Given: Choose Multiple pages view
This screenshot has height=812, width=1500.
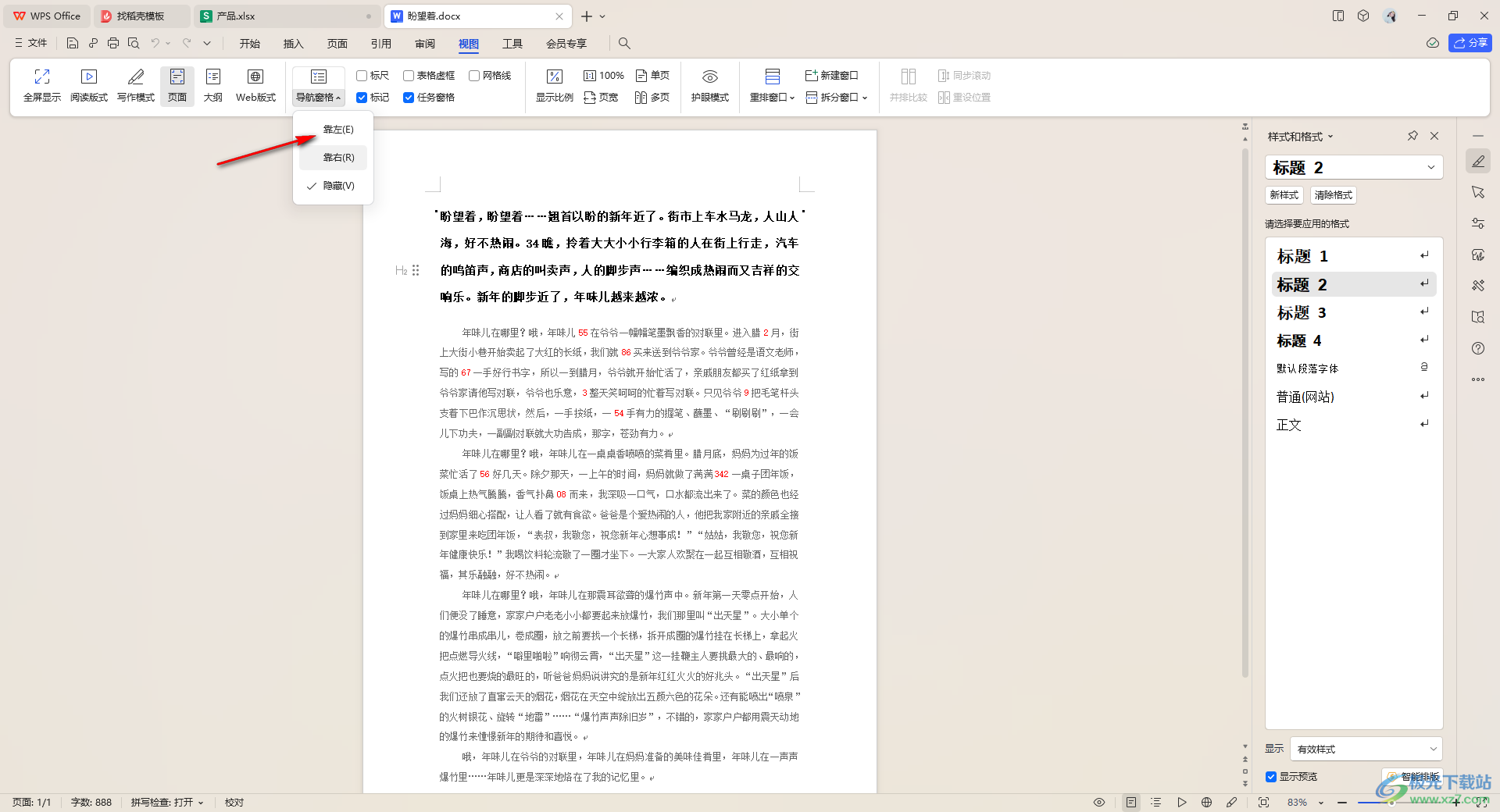Looking at the screenshot, I should point(652,98).
